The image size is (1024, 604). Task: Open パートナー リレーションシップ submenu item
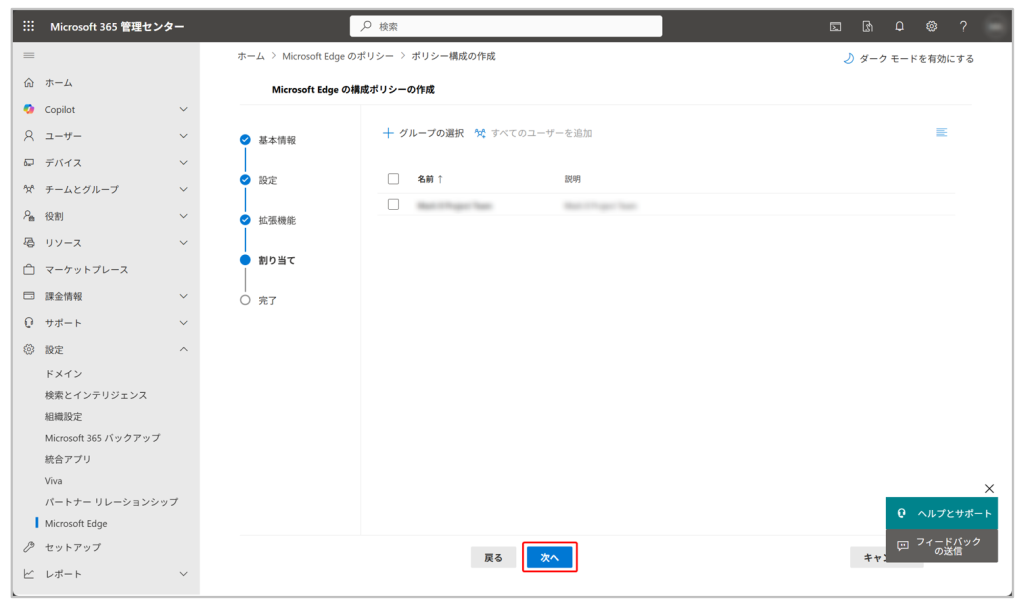tap(111, 502)
